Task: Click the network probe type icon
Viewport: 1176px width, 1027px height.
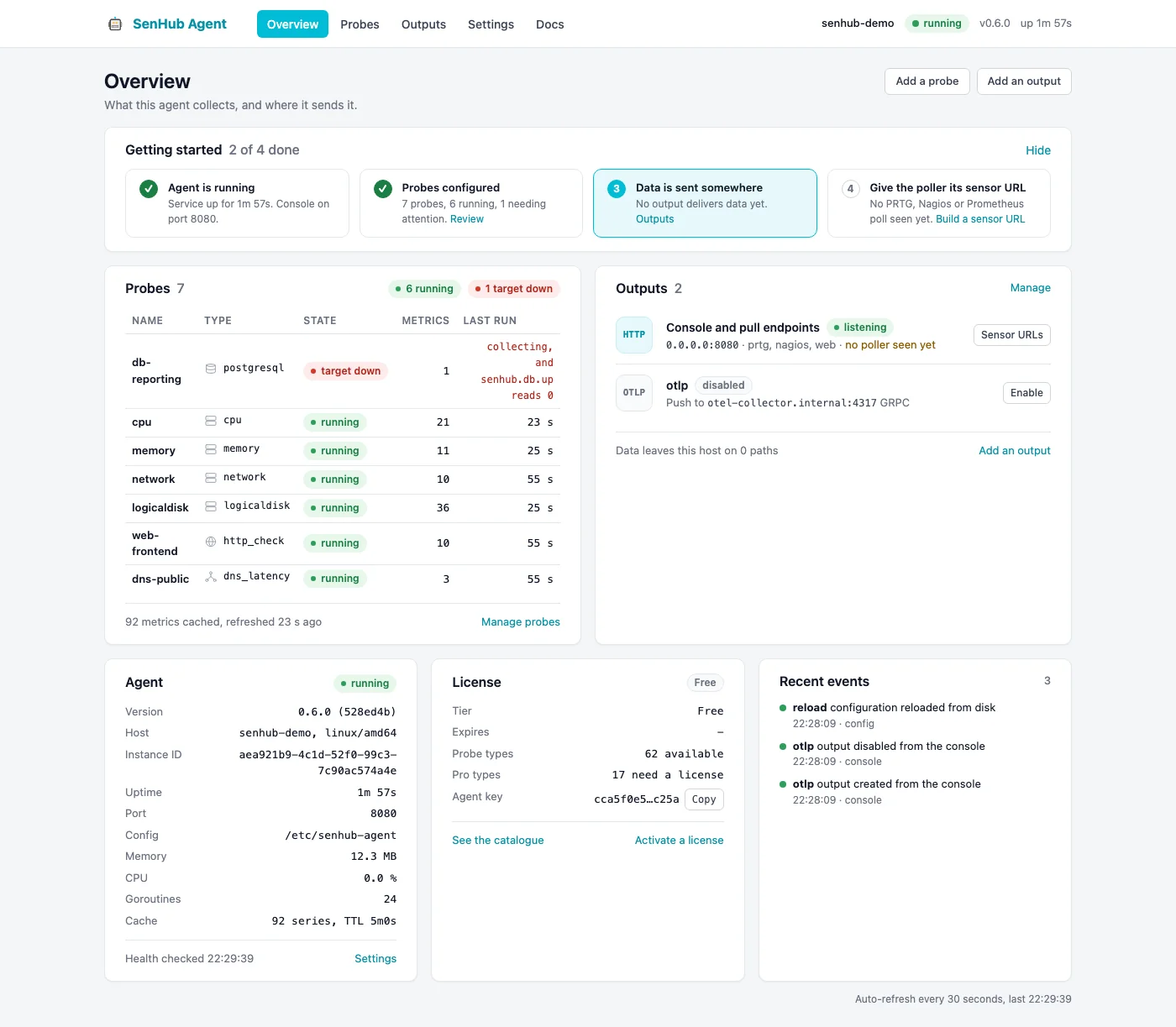Action: [211, 478]
